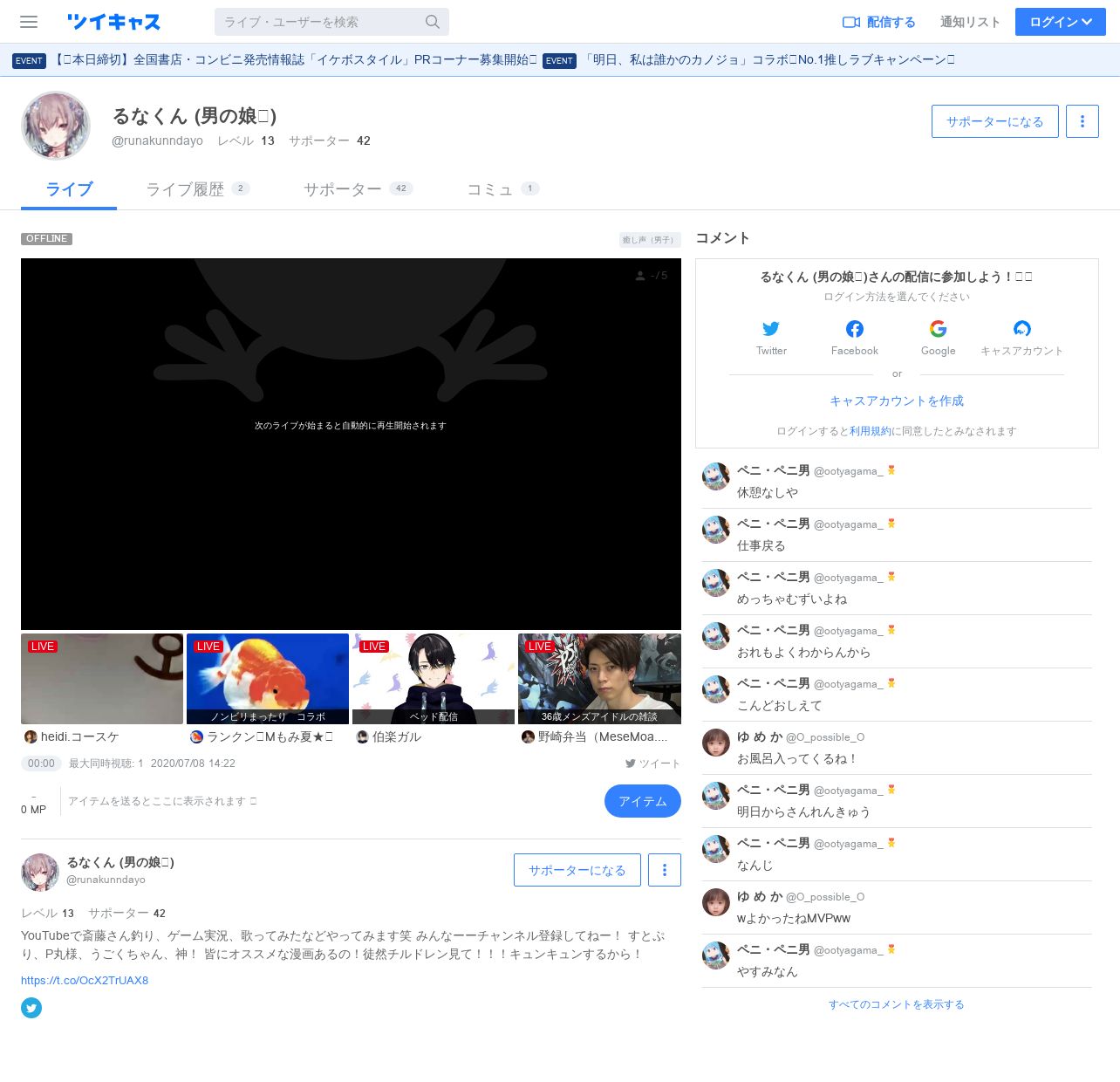Choose Facebook login icon

coord(855,329)
